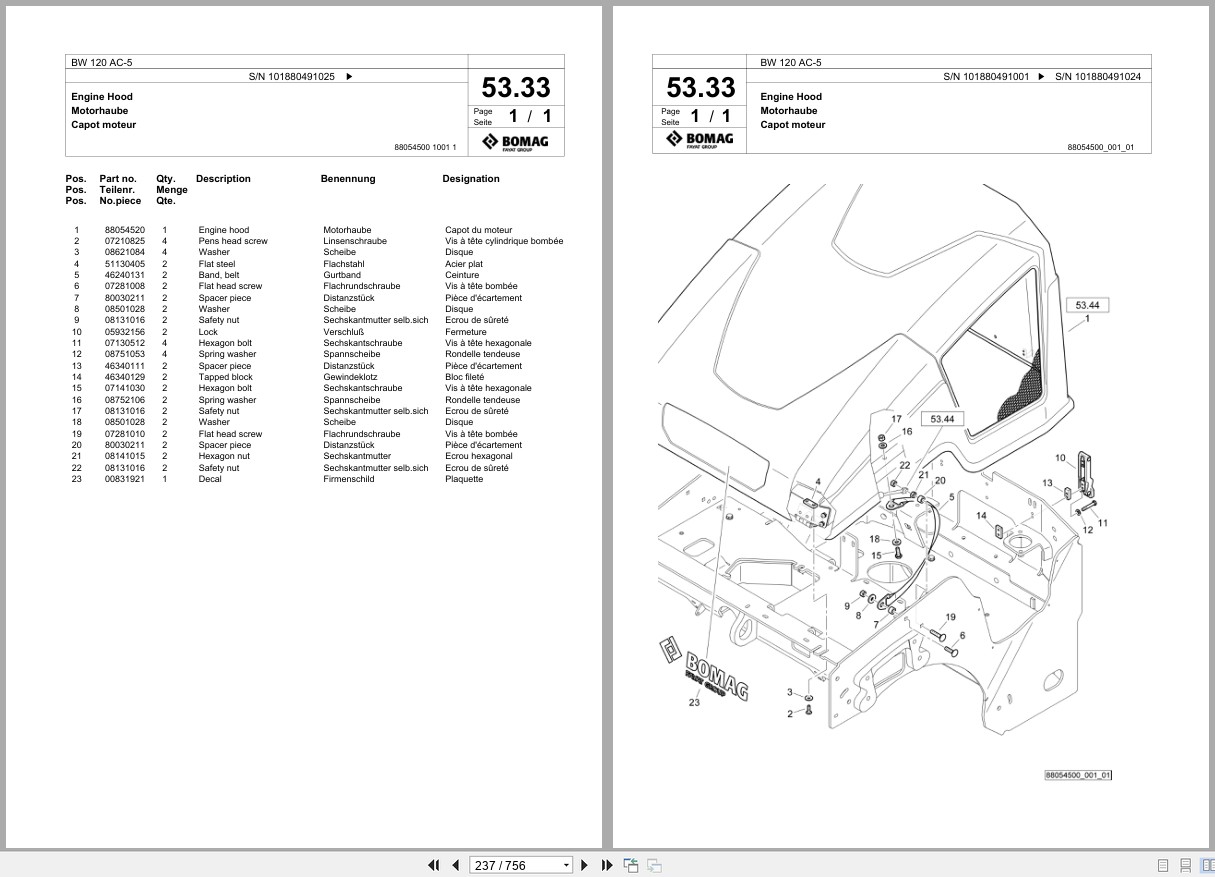The height and width of the screenshot is (877, 1215).
Task: Click the S/N 101880491024 text on right page
Action: [1098, 76]
